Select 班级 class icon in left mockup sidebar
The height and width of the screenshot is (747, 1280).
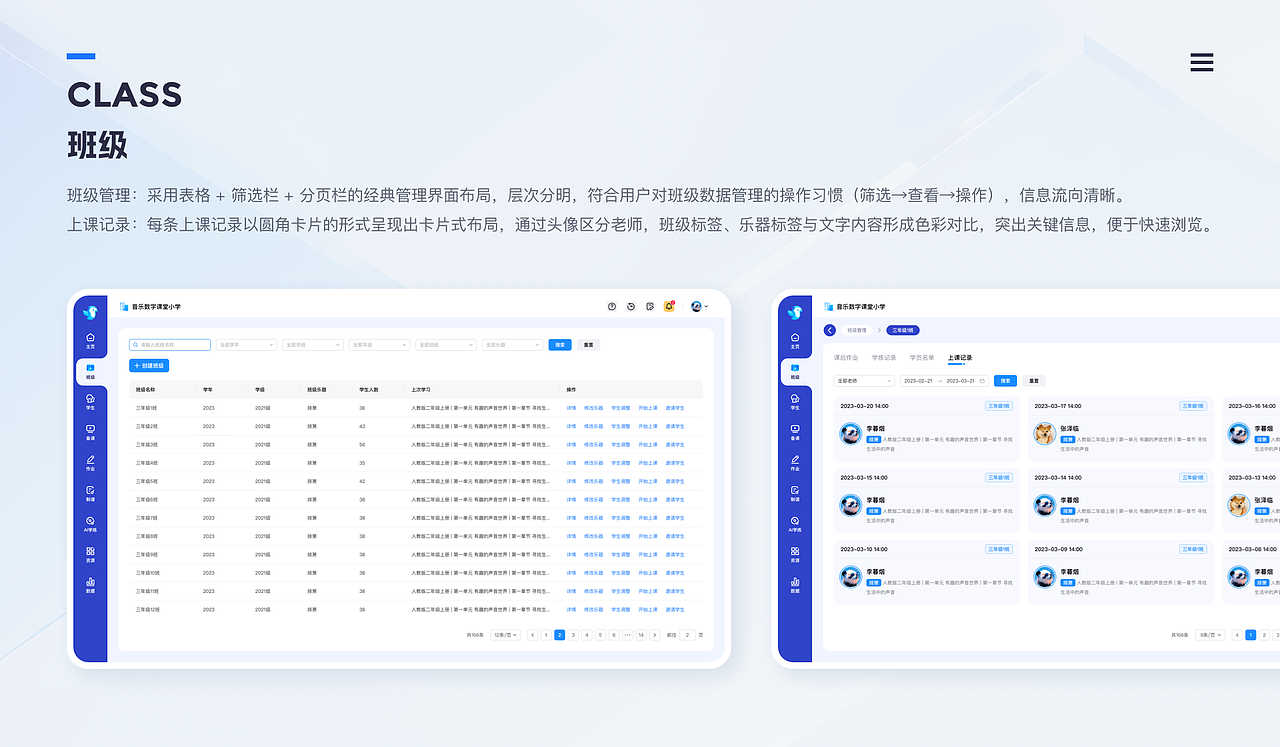pos(91,372)
